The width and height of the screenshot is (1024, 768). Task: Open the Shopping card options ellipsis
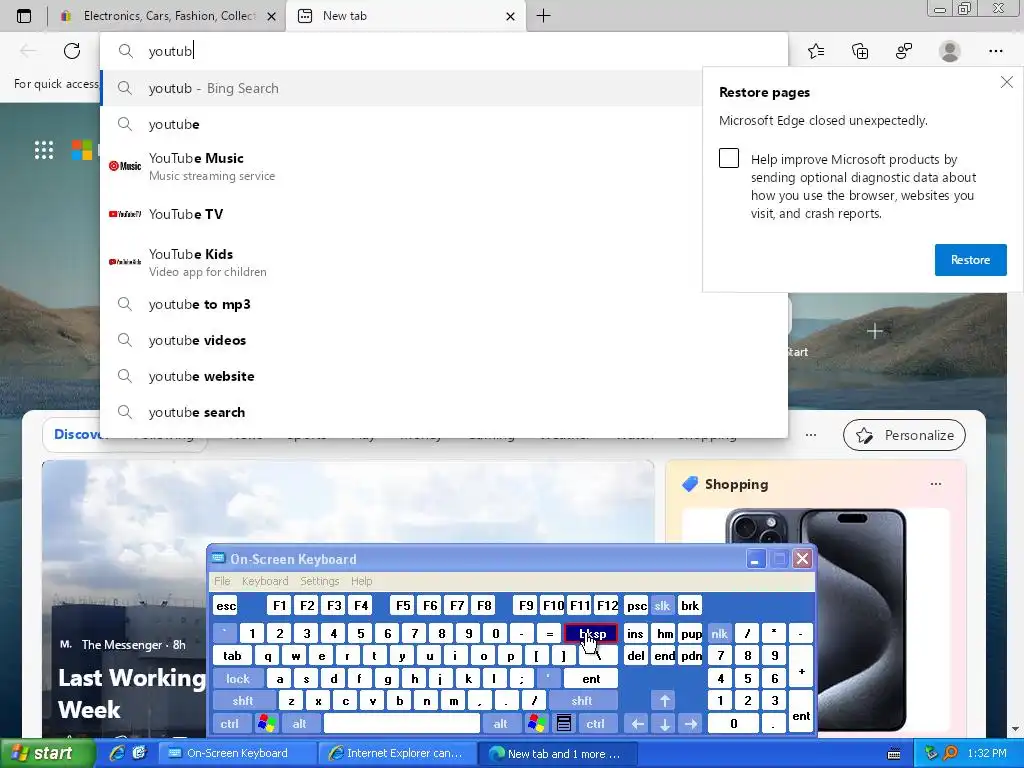pyautogui.click(x=936, y=484)
